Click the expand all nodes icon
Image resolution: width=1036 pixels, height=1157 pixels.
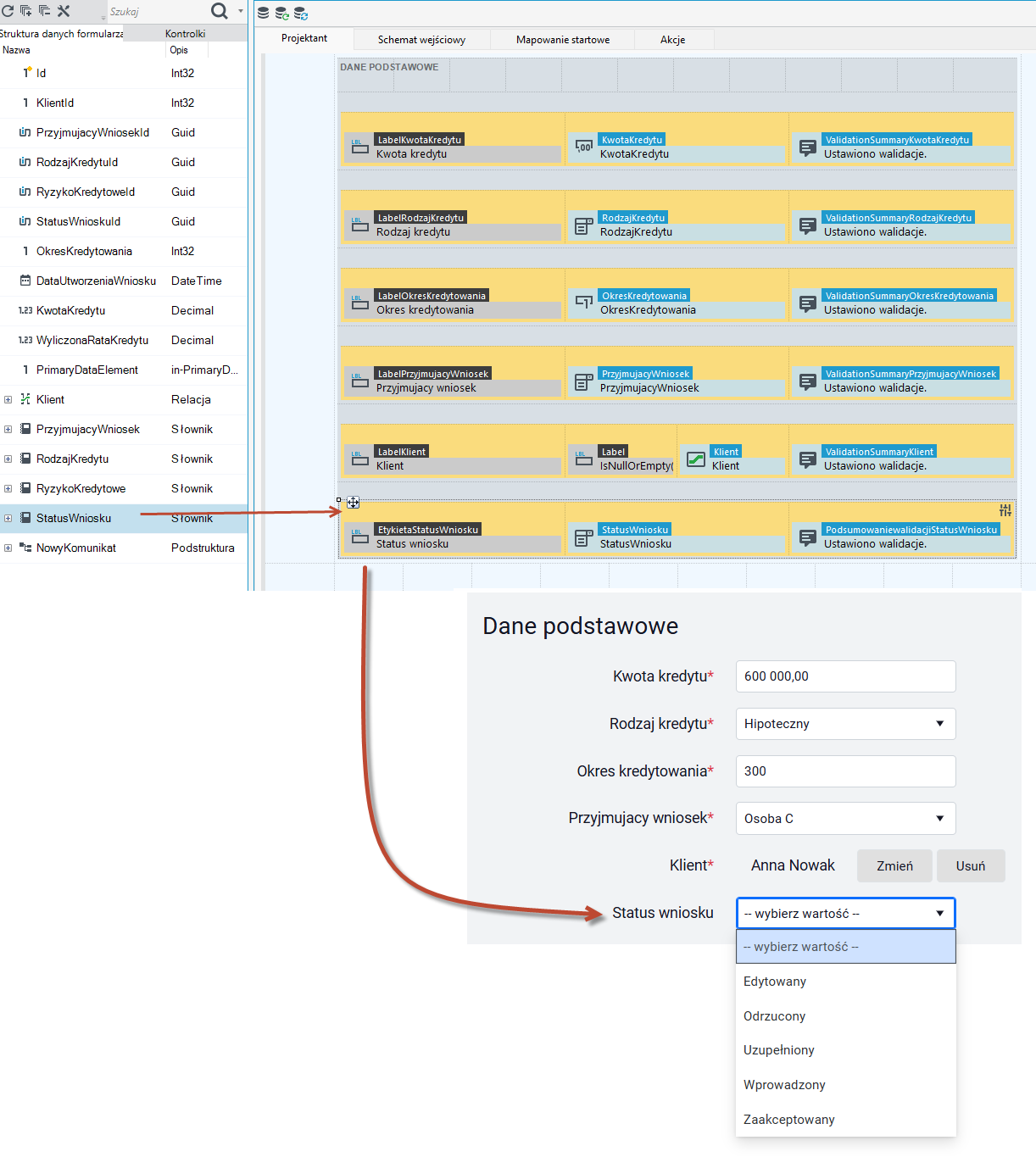pos(26,11)
